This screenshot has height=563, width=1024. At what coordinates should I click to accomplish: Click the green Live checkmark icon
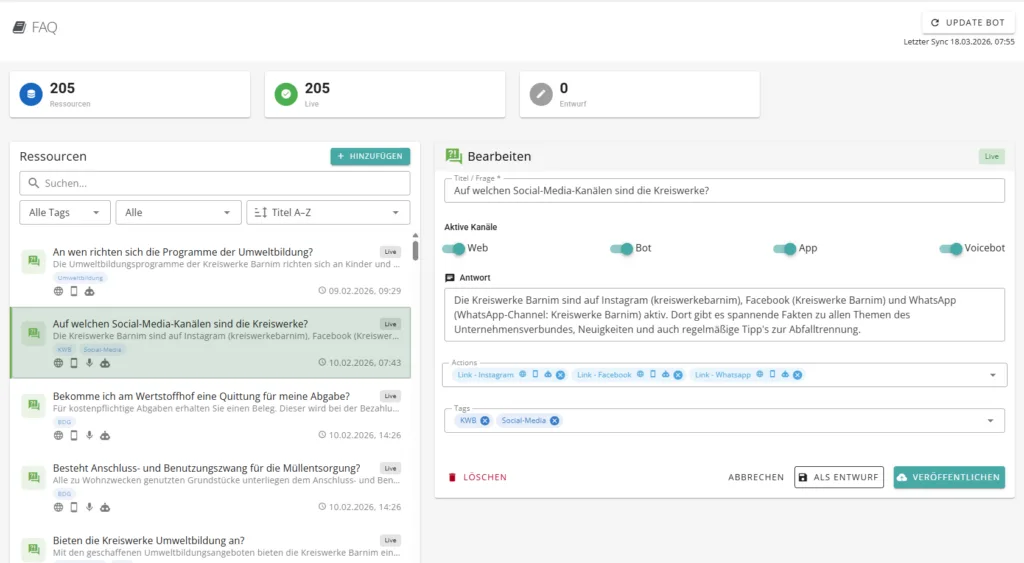(285, 94)
